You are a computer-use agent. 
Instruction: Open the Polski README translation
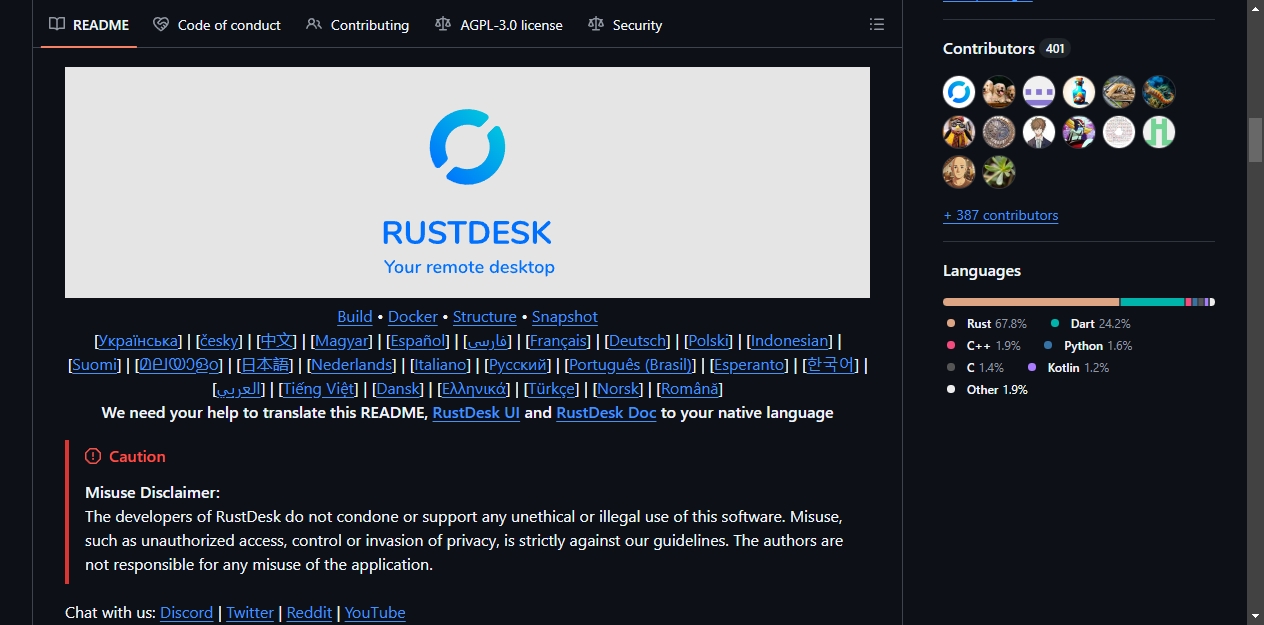709,340
